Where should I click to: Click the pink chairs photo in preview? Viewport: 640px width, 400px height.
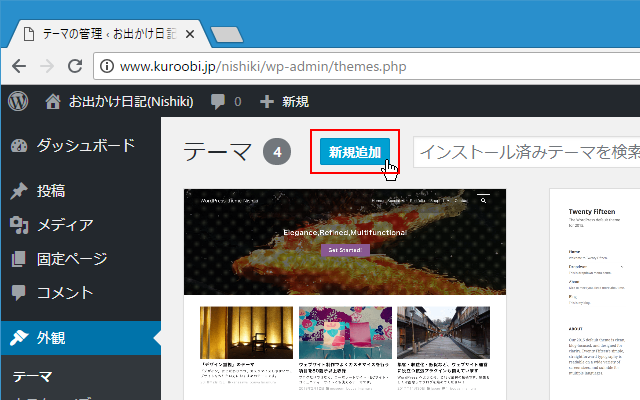point(345,333)
